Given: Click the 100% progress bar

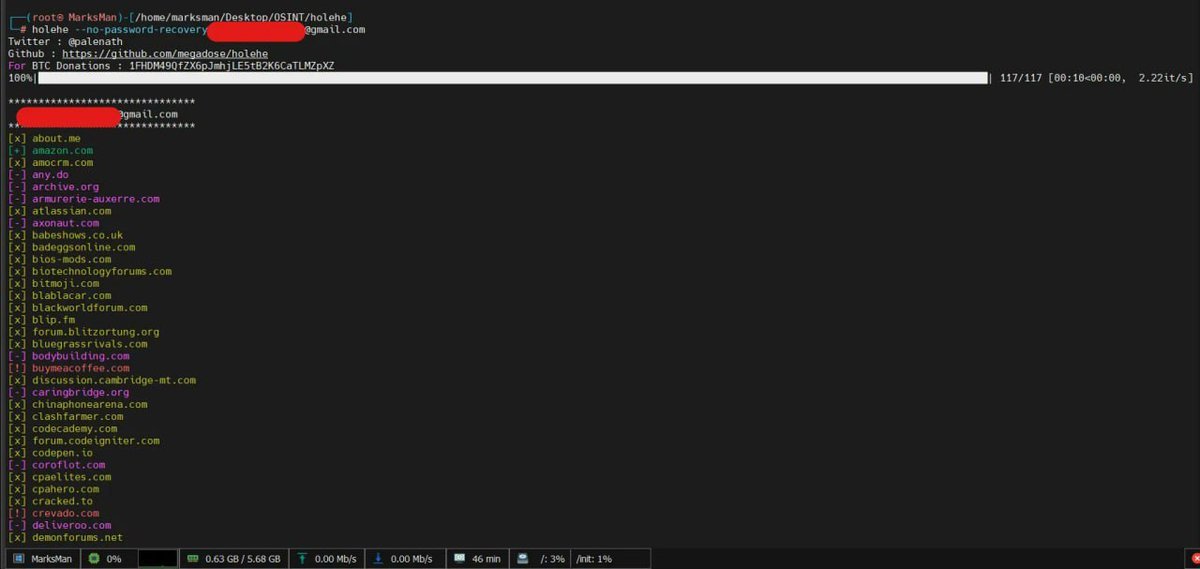Looking at the screenshot, I should pyautogui.click(x=511, y=78).
